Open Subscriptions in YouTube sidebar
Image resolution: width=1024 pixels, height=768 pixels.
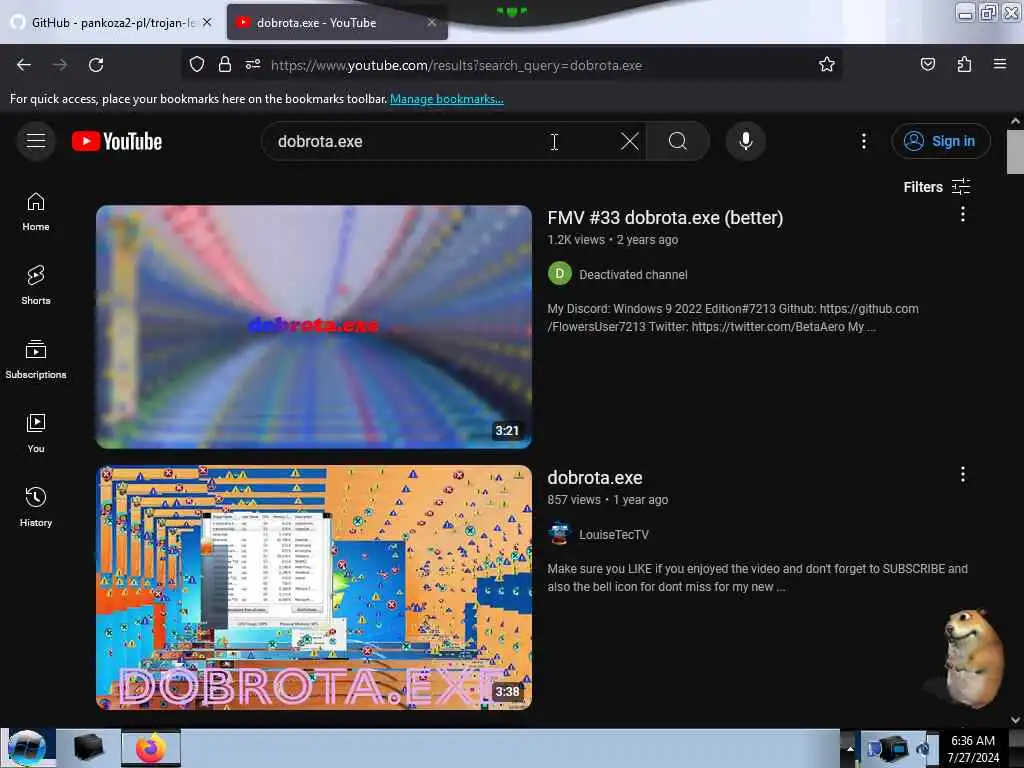(36, 359)
